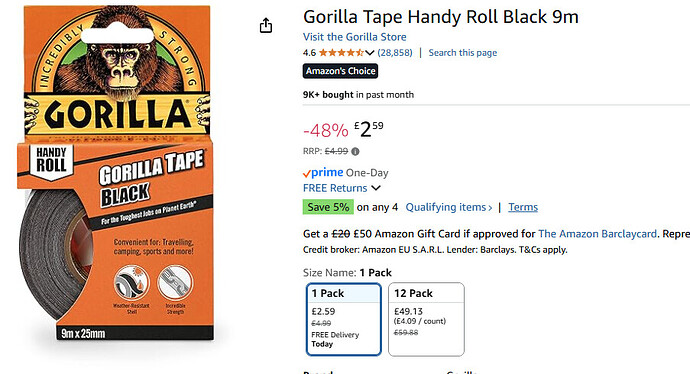
Task: Select the 1 Pack size option
Action: (x=344, y=319)
